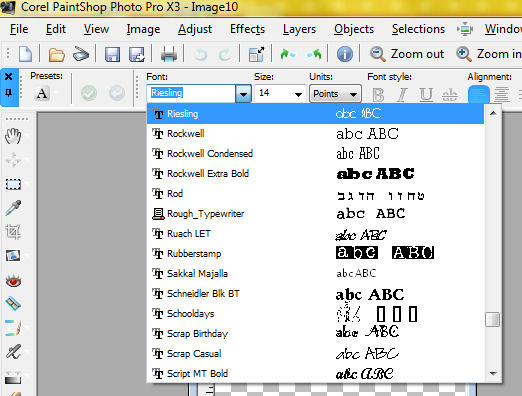Choose the Rough_Typewriter font
This screenshot has width=522, height=396.
[316, 214]
